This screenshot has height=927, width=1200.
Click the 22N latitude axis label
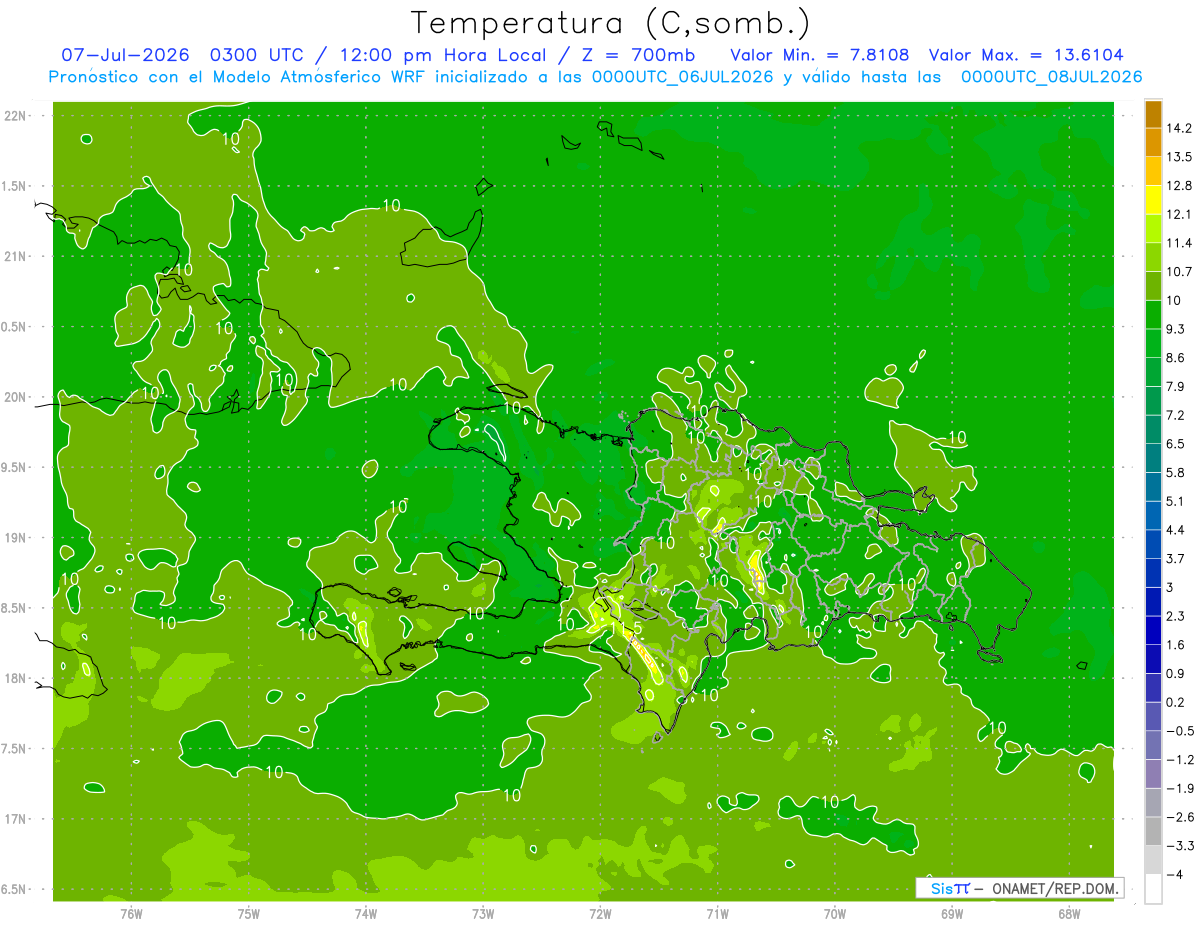16,116
